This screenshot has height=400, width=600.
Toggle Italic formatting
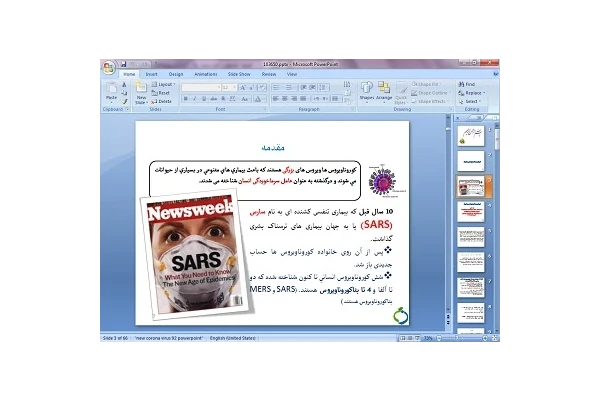(194, 99)
